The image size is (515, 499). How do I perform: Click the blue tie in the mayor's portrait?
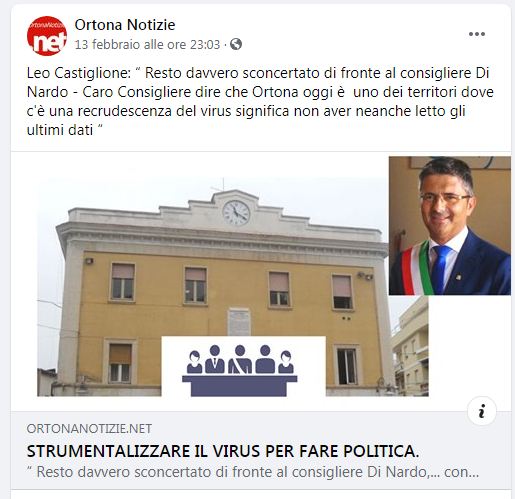point(441,269)
